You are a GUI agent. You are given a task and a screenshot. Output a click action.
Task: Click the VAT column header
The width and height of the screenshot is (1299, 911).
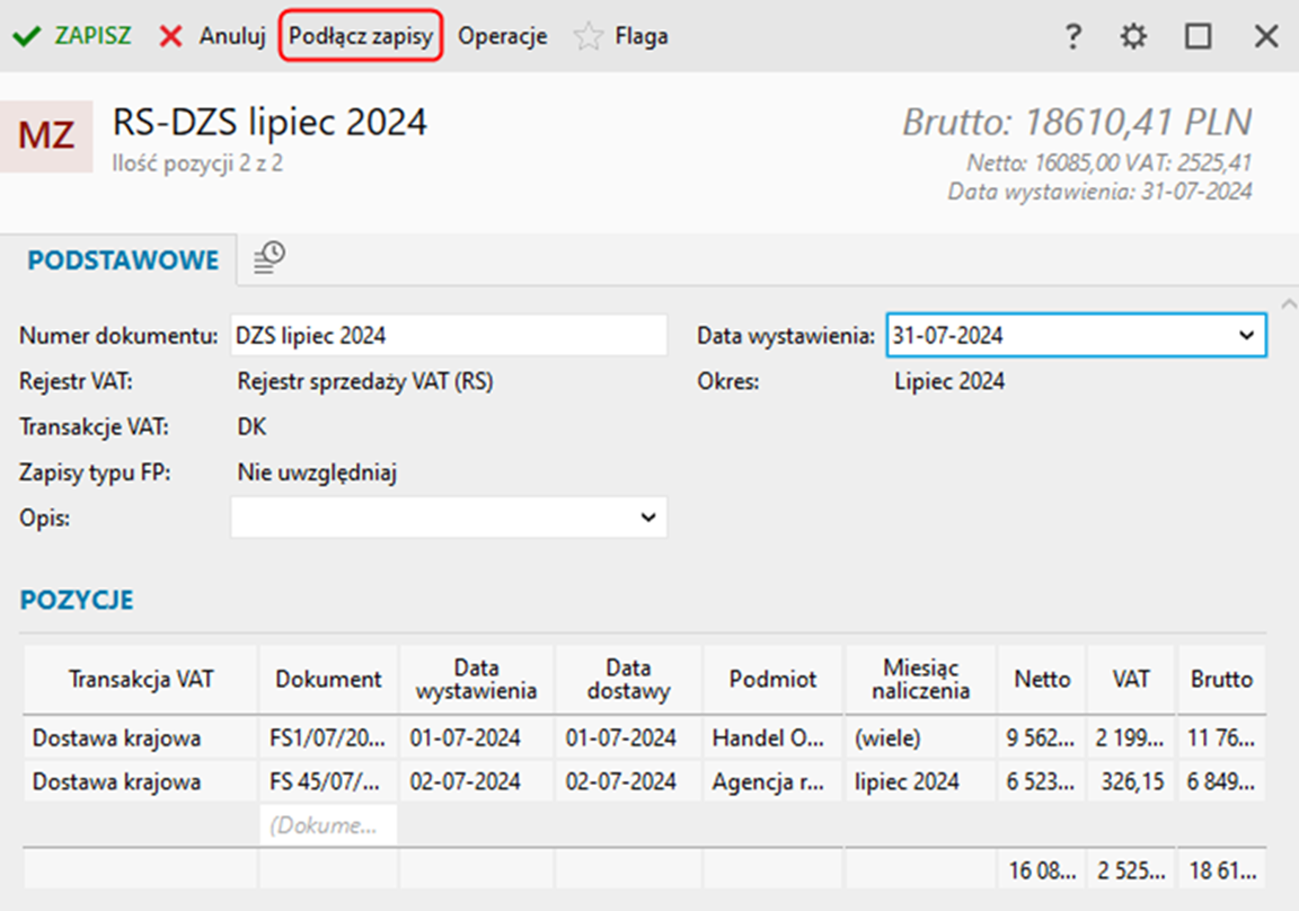(1131, 679)
